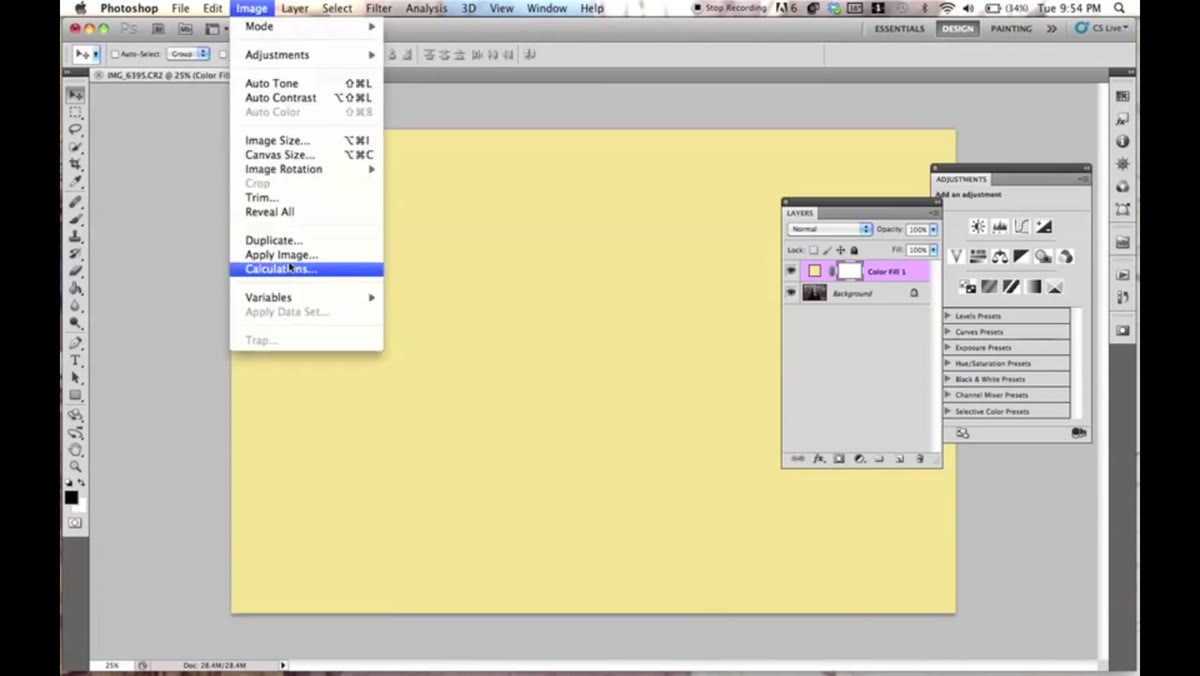Toggle lock transparent pixels
This screenshot has width=1200, height=676.
point(813,250)
